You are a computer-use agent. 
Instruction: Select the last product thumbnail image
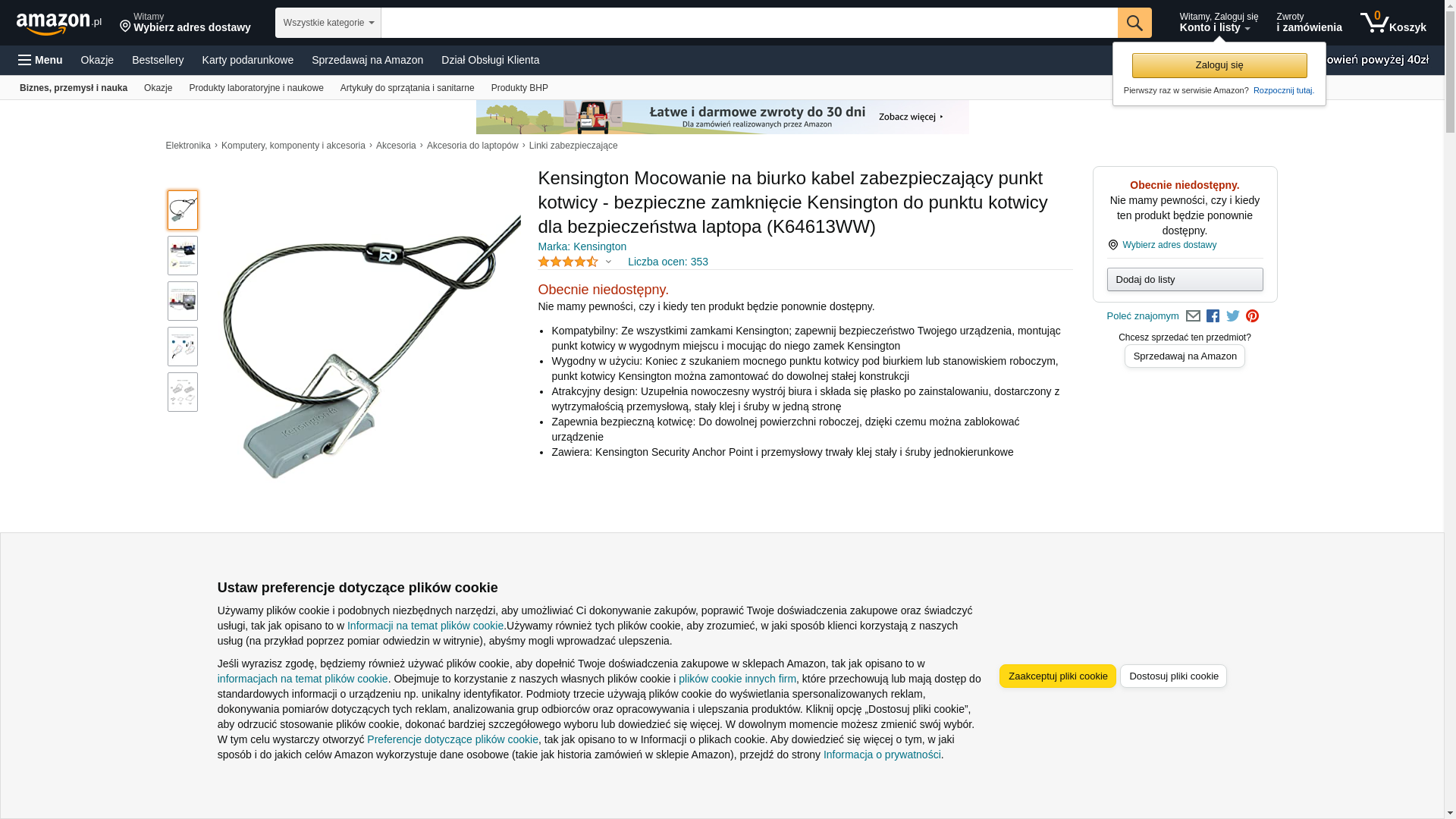pos(183,392)
